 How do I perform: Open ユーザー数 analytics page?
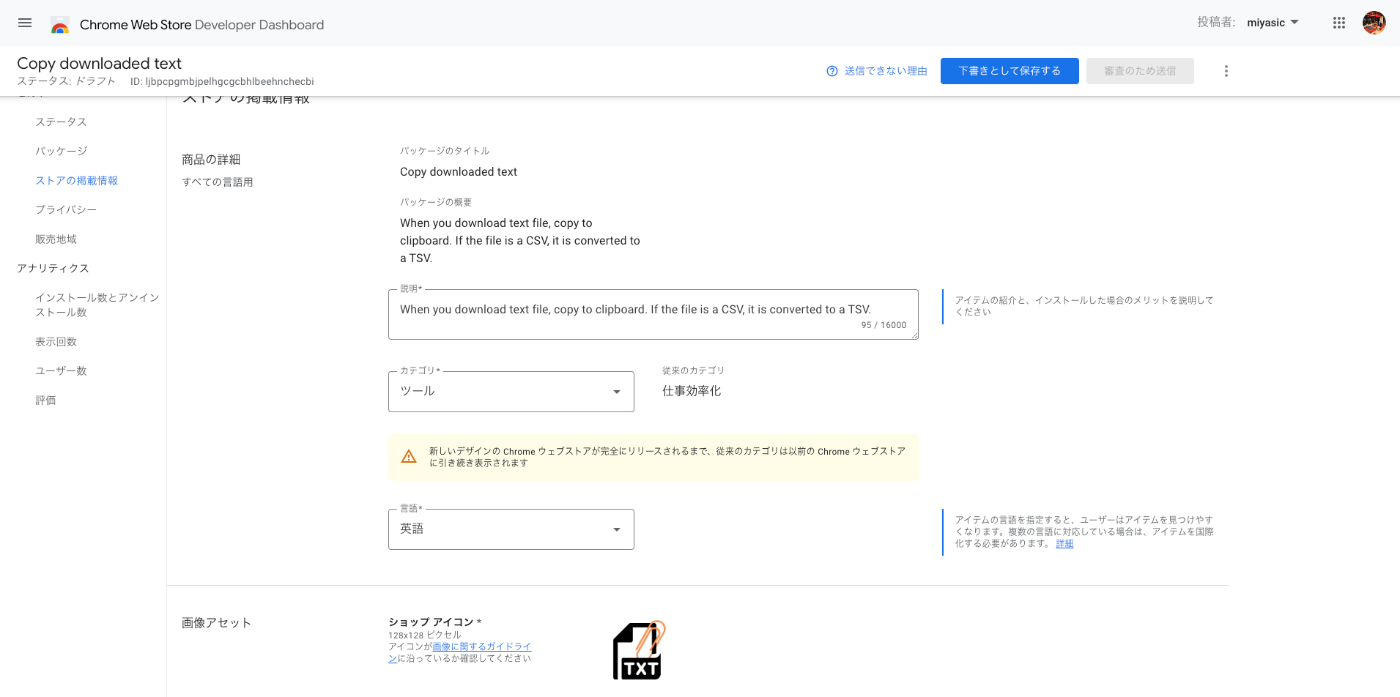(61, 371)
